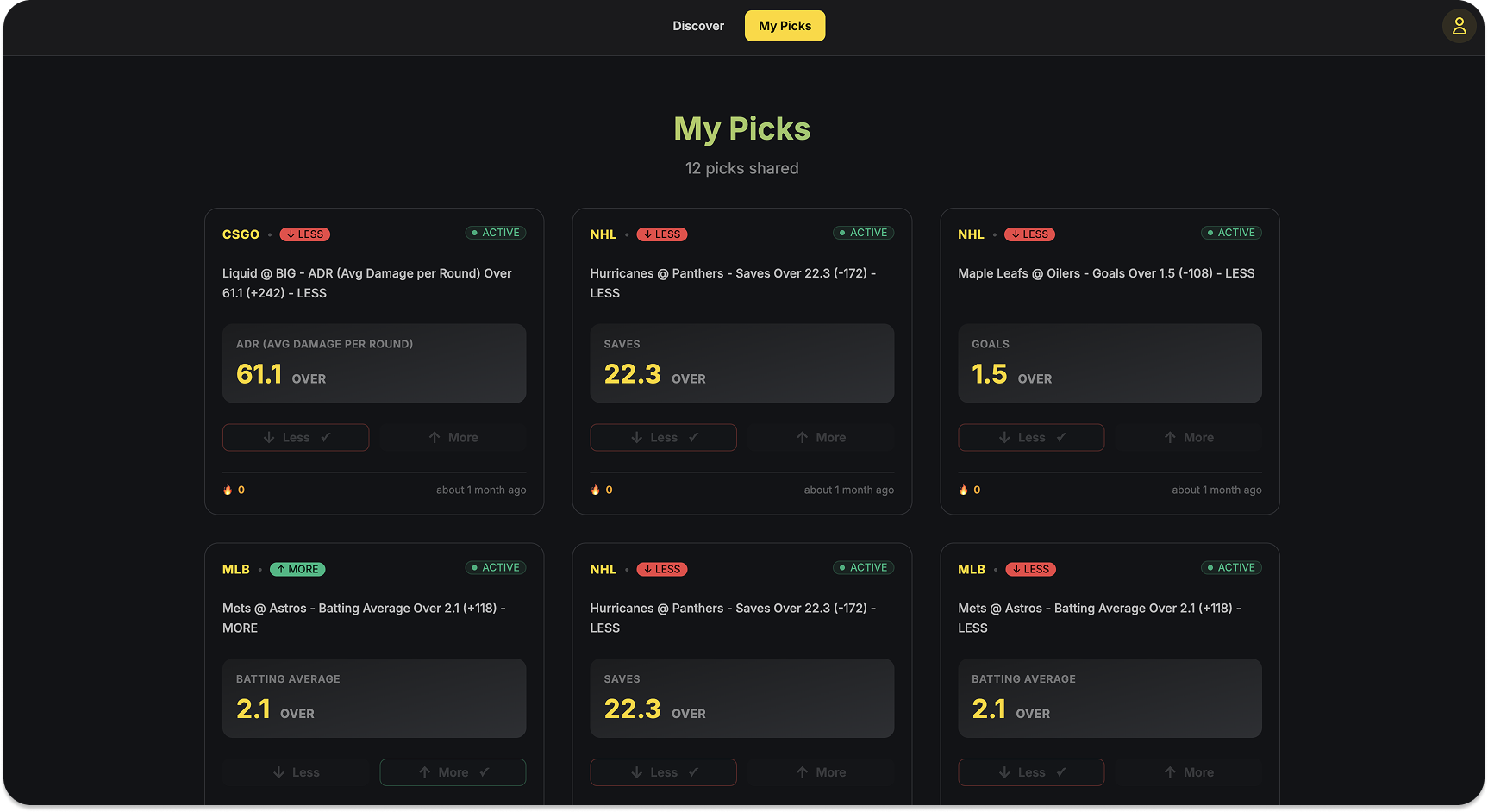Click the LESS badge on bottom MLB card
Image resolution: width=1488 pixels, height=812 pixels.
pos(1030,569)
